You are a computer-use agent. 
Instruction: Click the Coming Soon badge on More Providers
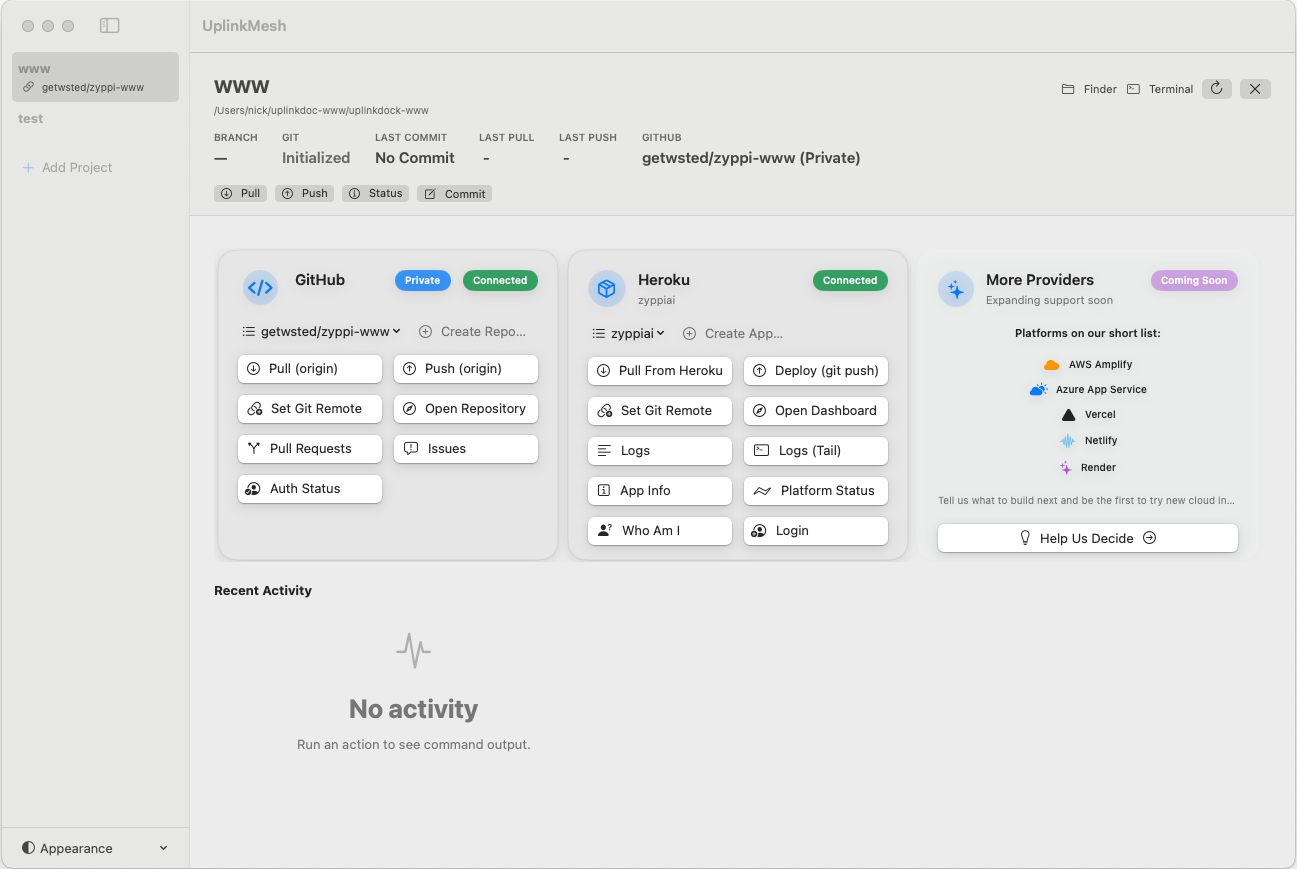point(1194,281)
